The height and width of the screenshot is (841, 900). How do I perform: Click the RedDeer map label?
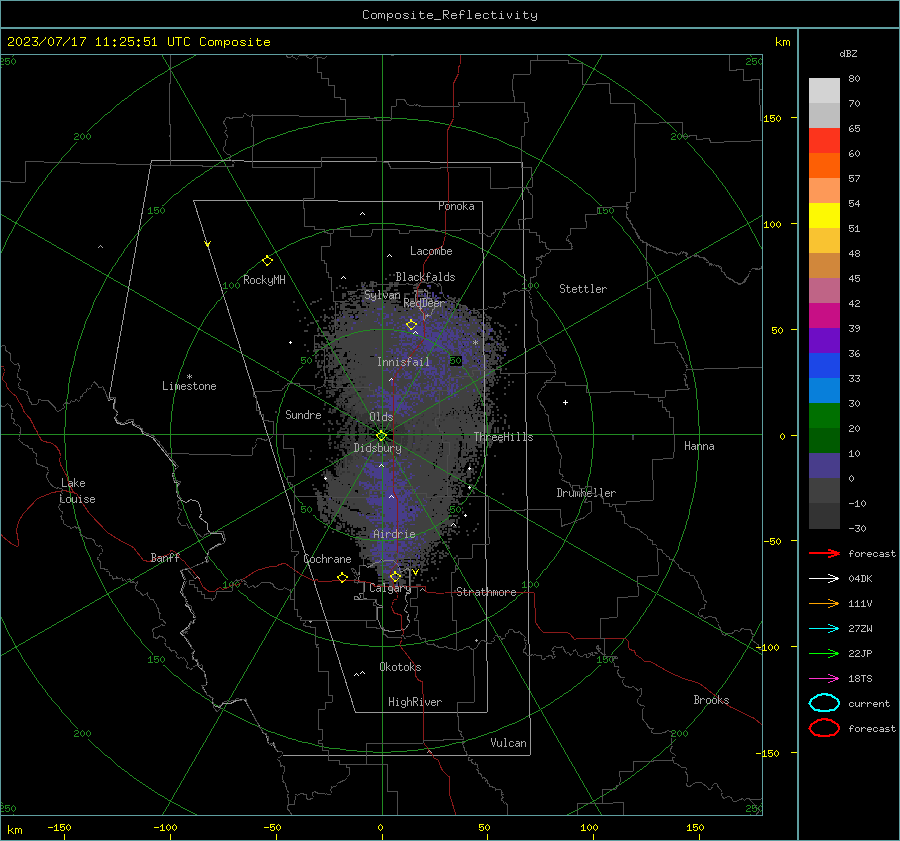424,303
